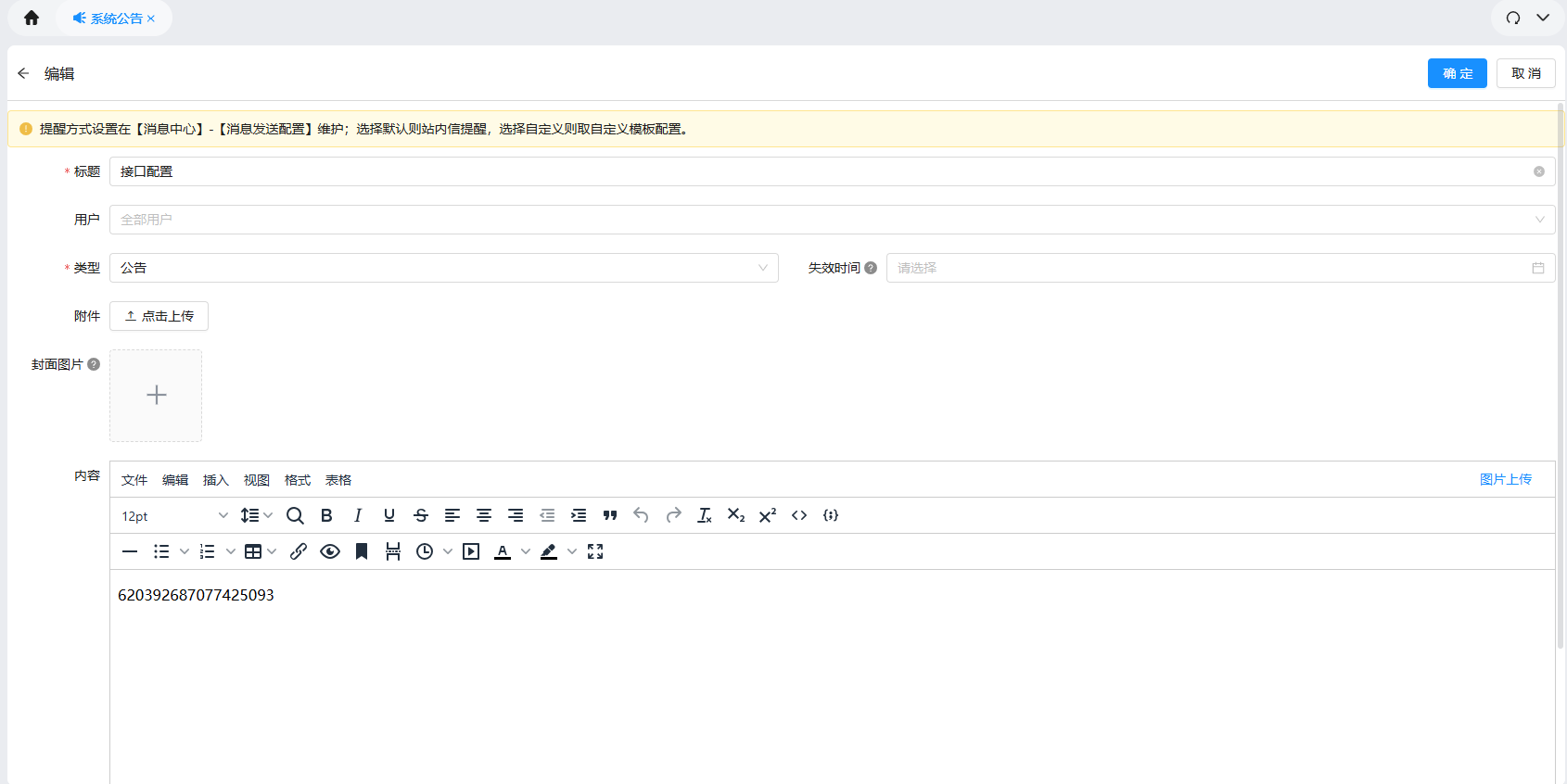
Task: Click the preview eye icon
Action: click(330, 551)
